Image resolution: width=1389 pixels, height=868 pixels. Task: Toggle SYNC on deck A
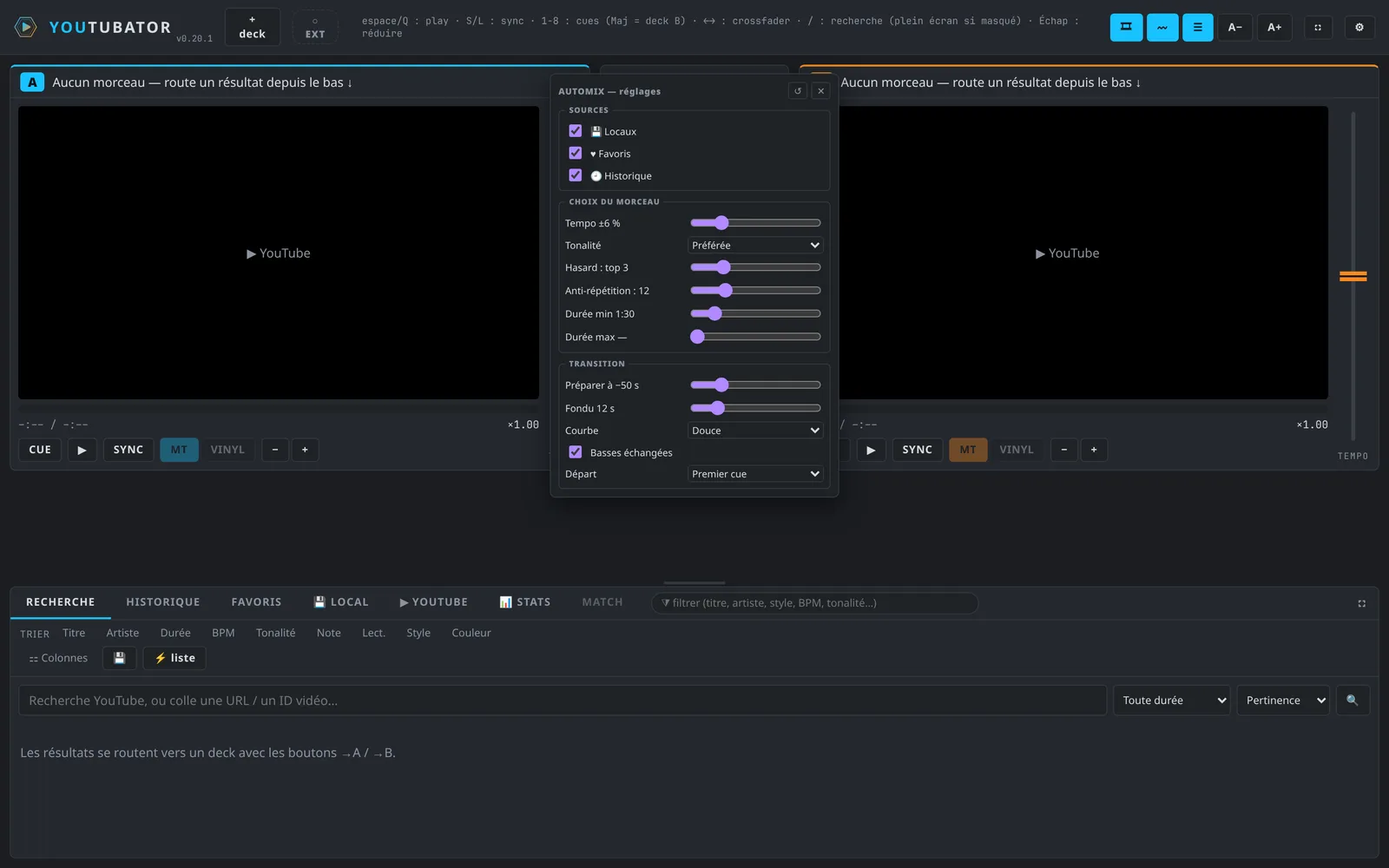tap(128, 450)
